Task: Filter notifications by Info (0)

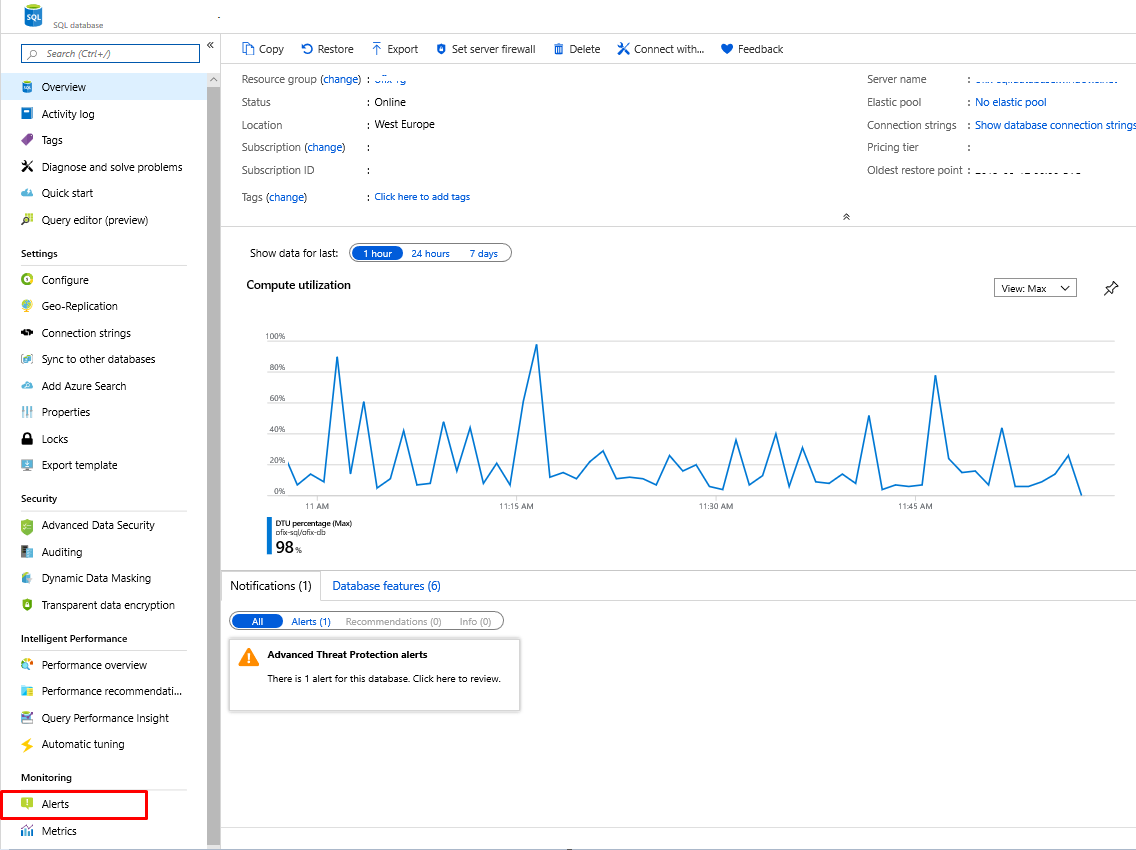Action: coord(475,621)
